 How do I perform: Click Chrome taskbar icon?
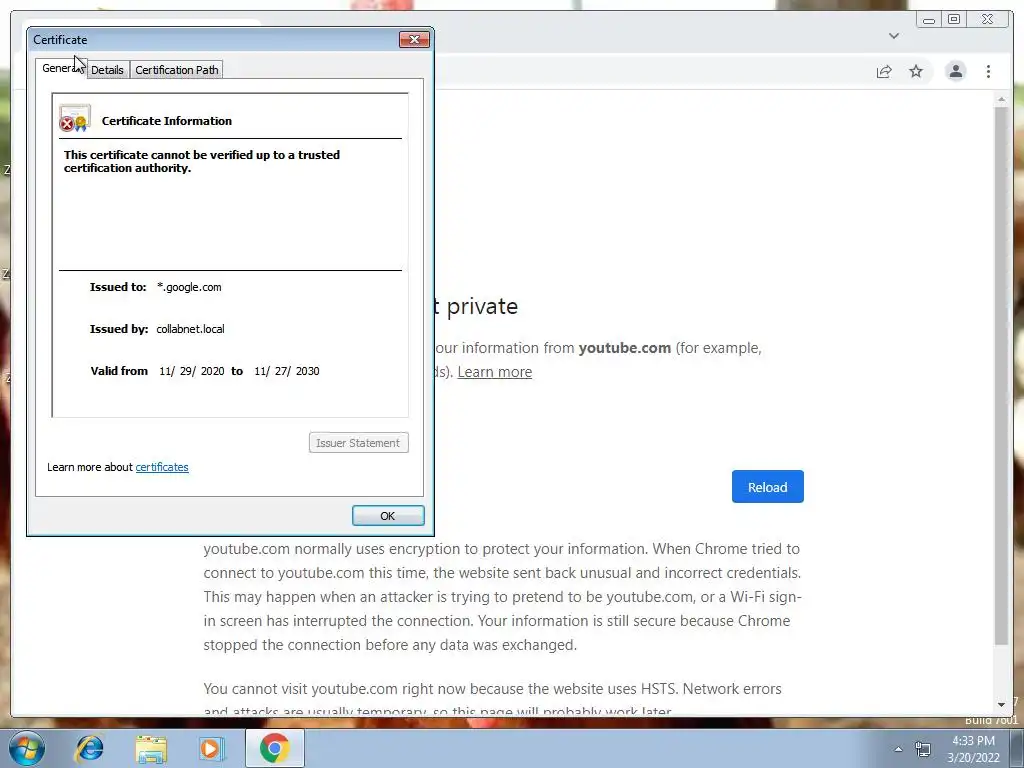(274, 748)
